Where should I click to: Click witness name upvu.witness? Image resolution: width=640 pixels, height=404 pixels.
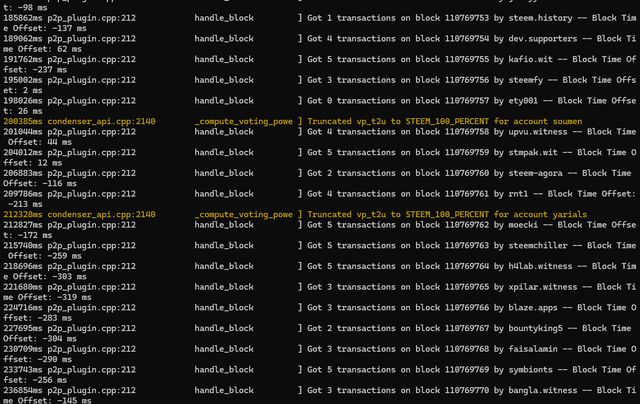pyautogui.click(x=538, y=132)
